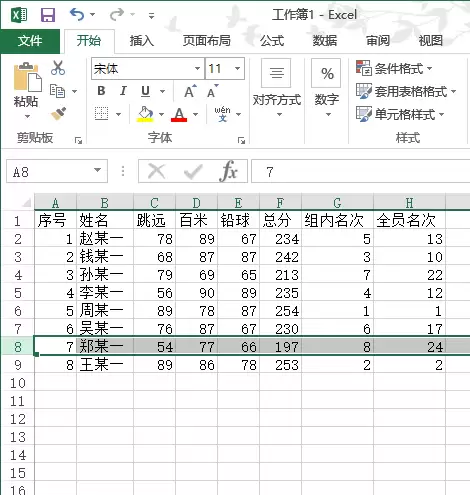Open 套用表格格式 format as table

tap(406, 91)
